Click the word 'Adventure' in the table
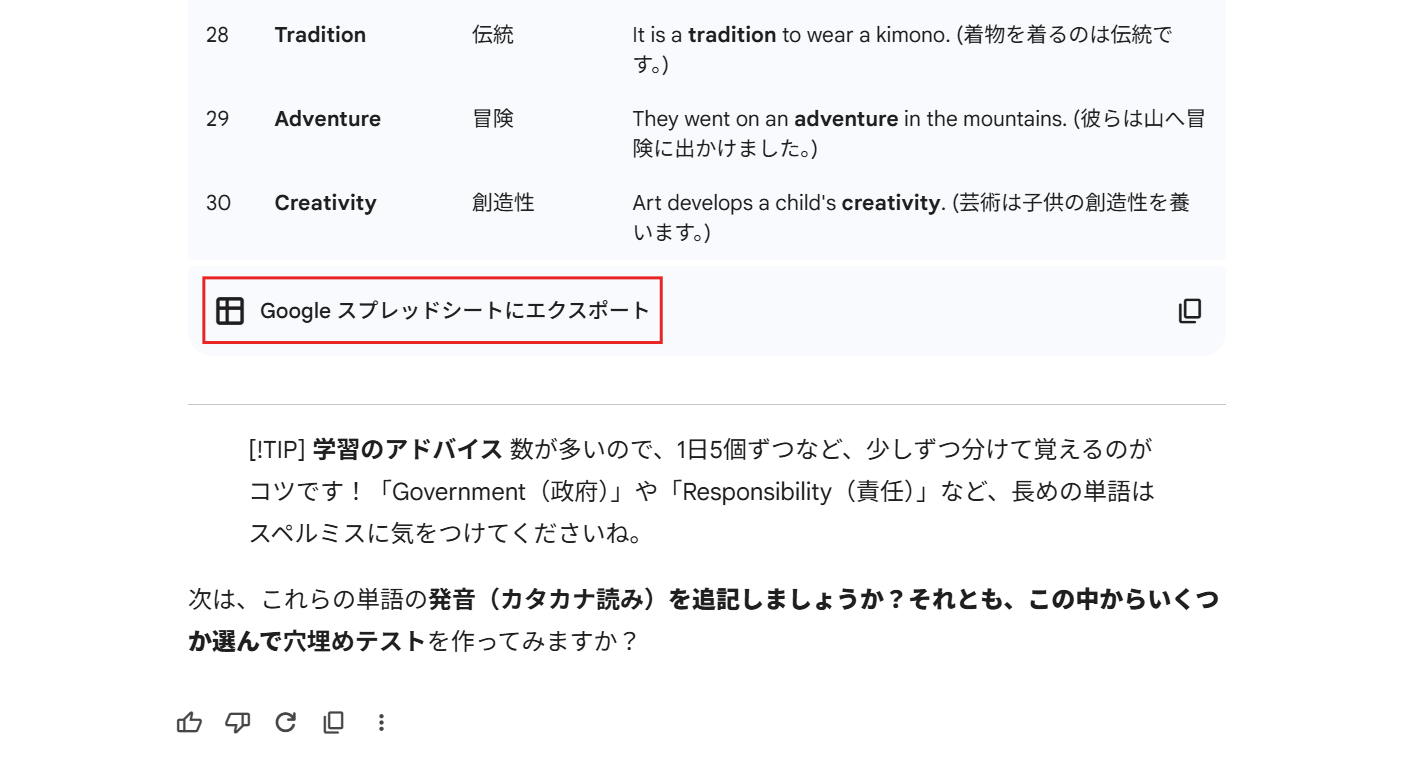 (327, 119)
